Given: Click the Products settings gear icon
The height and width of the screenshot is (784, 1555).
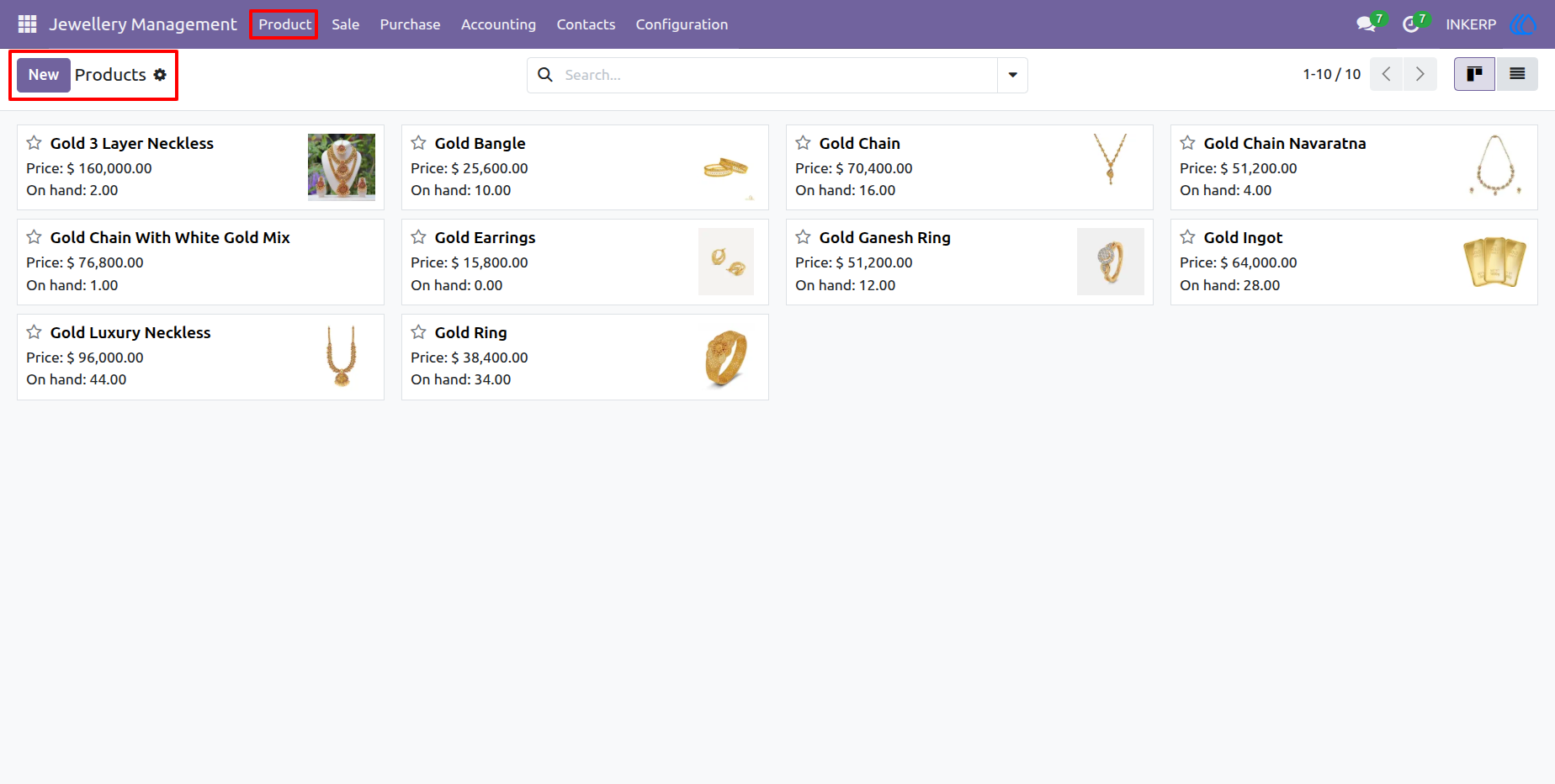Looking at the screenshot, I should click(160, 75).
